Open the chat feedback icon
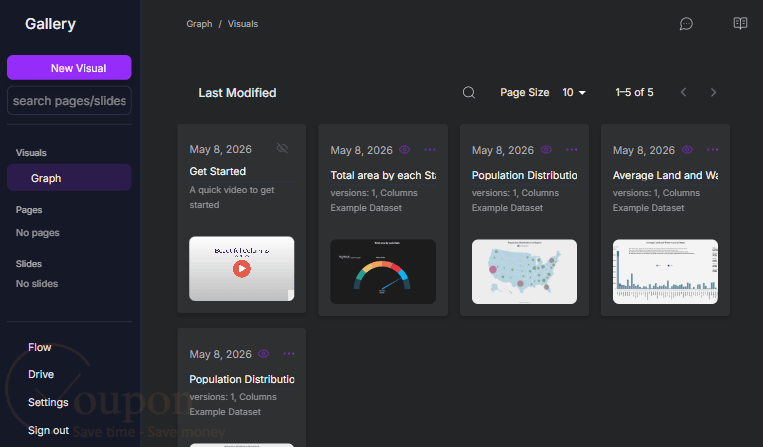 pos(686,24)
